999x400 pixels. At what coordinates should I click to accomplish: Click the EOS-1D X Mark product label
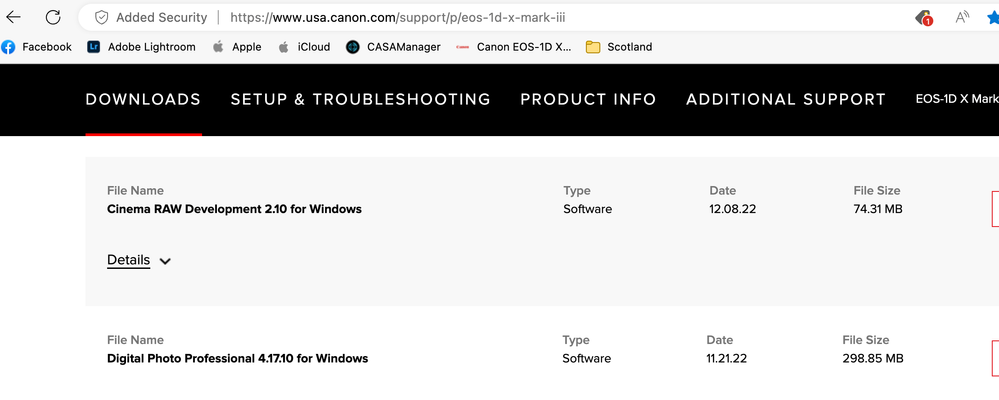coord(957,99)
